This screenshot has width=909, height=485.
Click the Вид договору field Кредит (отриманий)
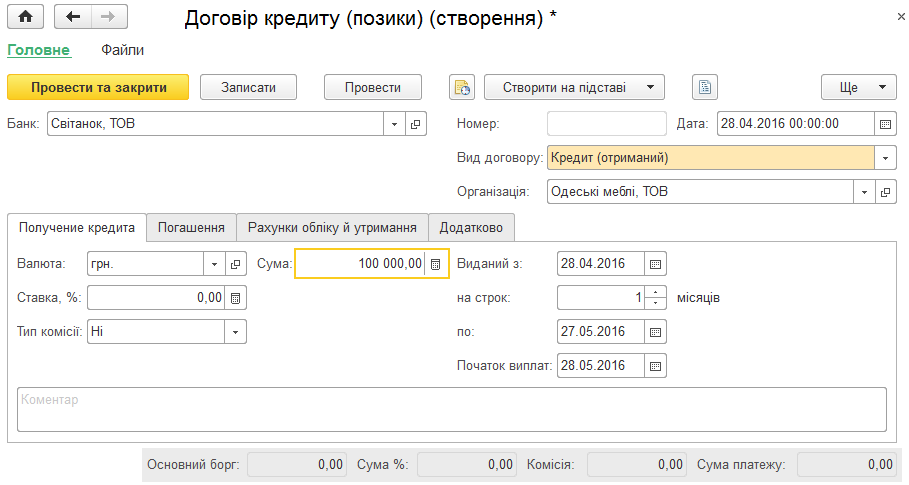pos(711,158)
